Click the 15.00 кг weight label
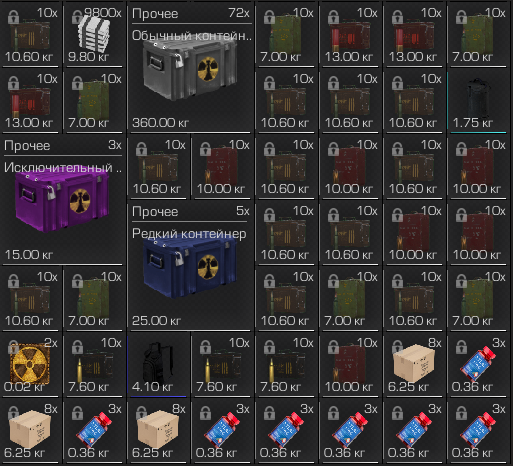The width and height of the screenshot is (513, 466). click(29, 255)
